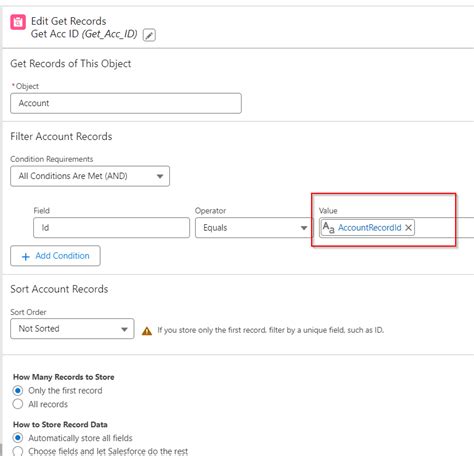
Task: Click the Edit Get Records title text
Action: [69, 21]
